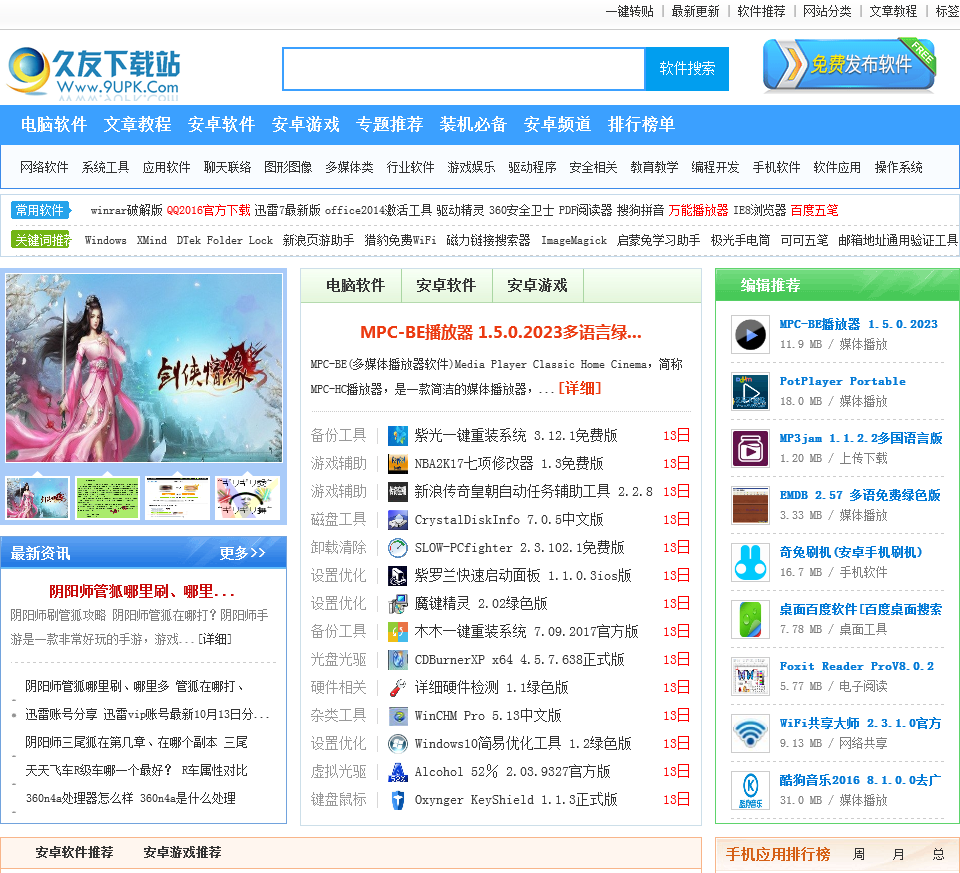Click the EMDB app icon
Image resolution: width=960 pixels, height=873 pixels.
click(x=750, y=506)
